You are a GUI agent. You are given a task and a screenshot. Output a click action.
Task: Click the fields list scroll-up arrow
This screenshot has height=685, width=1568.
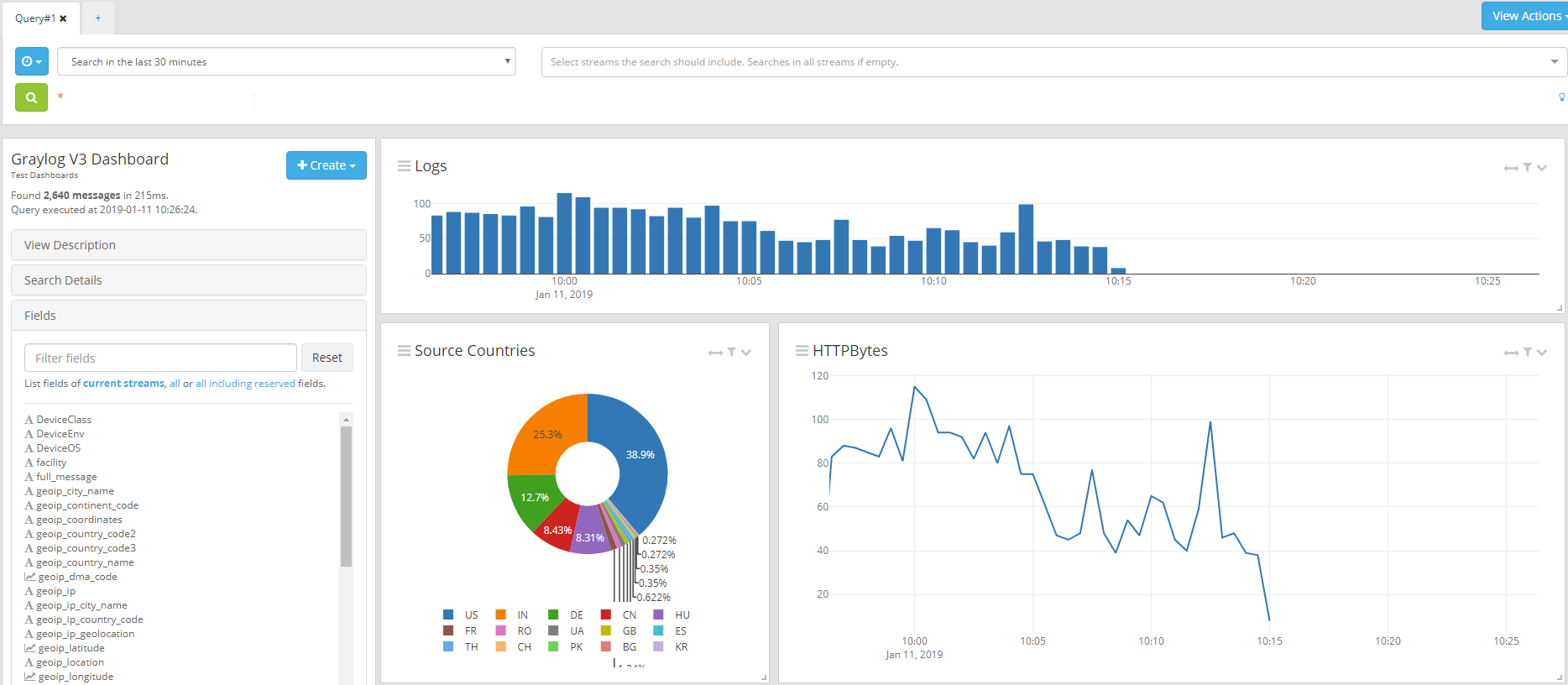coord(346,419)
